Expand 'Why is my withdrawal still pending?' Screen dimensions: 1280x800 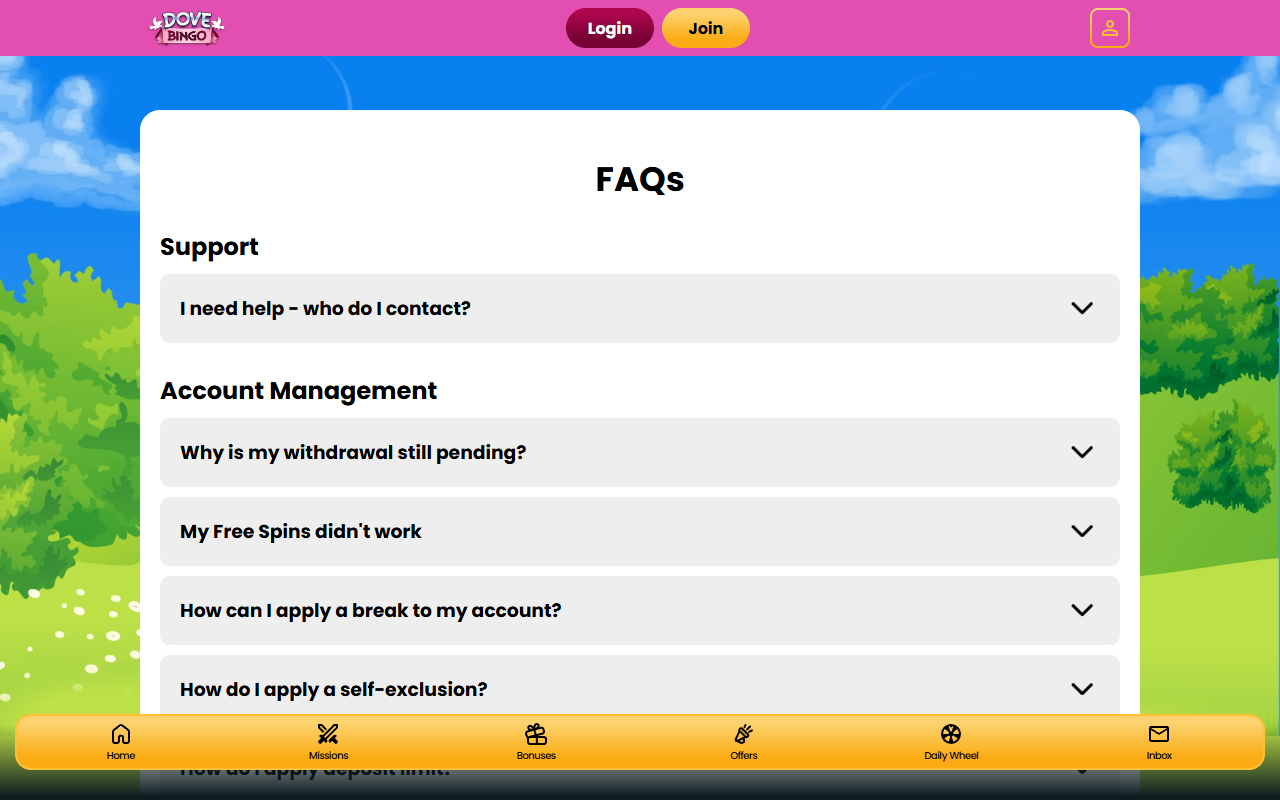639,452
